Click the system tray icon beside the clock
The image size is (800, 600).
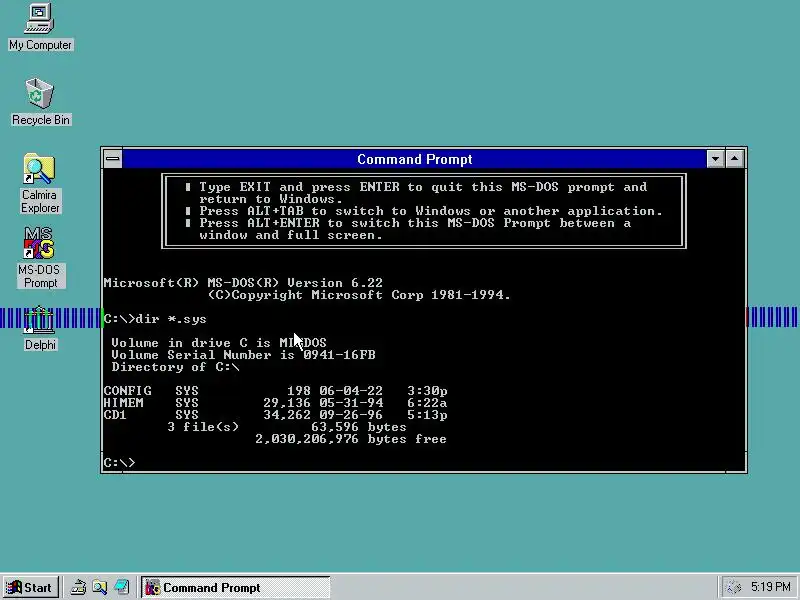[x=733, y=588]
